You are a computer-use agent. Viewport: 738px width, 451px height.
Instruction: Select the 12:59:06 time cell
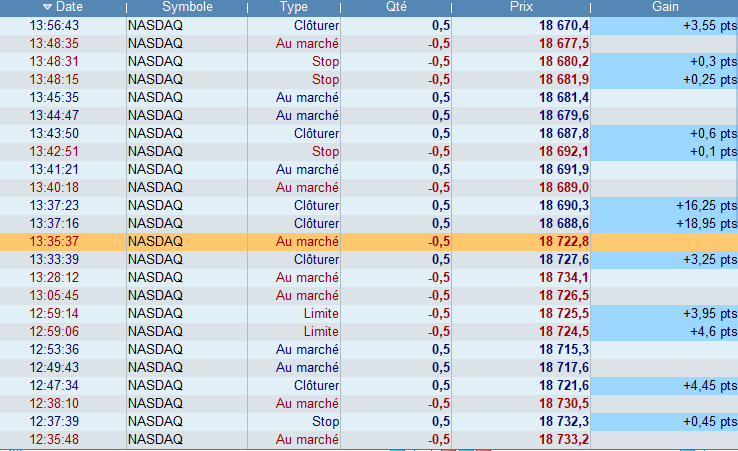(54, 331)
